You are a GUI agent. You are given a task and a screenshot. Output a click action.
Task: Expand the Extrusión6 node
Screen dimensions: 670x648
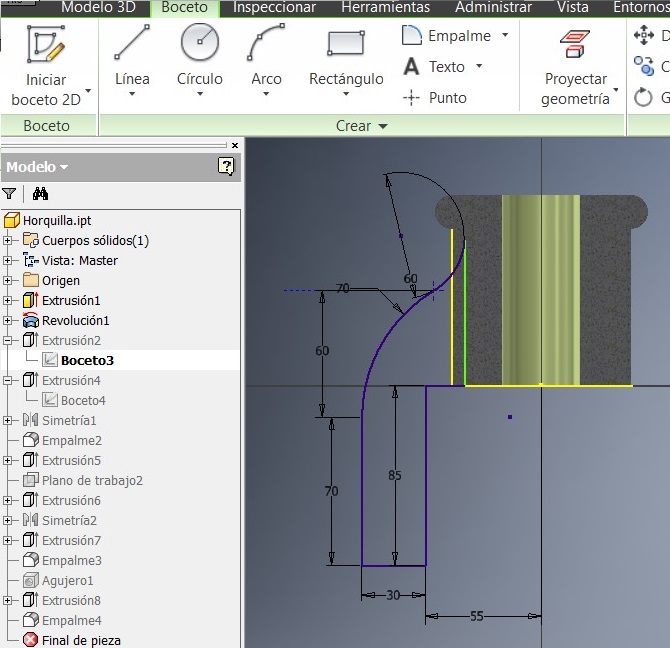7,500
